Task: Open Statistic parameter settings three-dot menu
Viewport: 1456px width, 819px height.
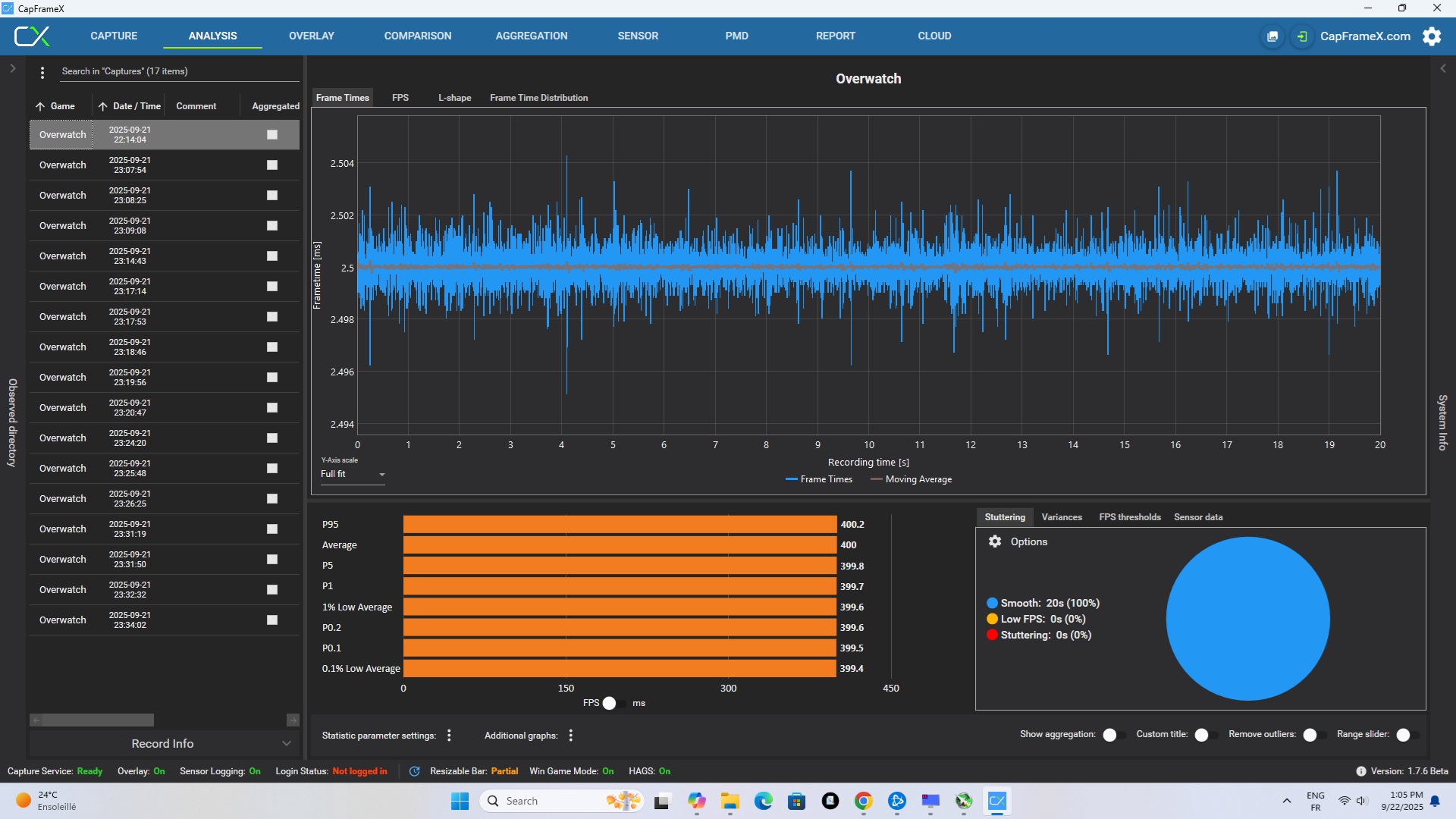Action: tap(449, 736)
